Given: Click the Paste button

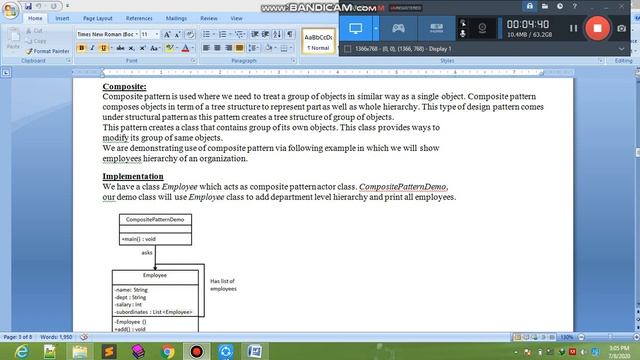Looking at the screenshot, I should (13, 40).
